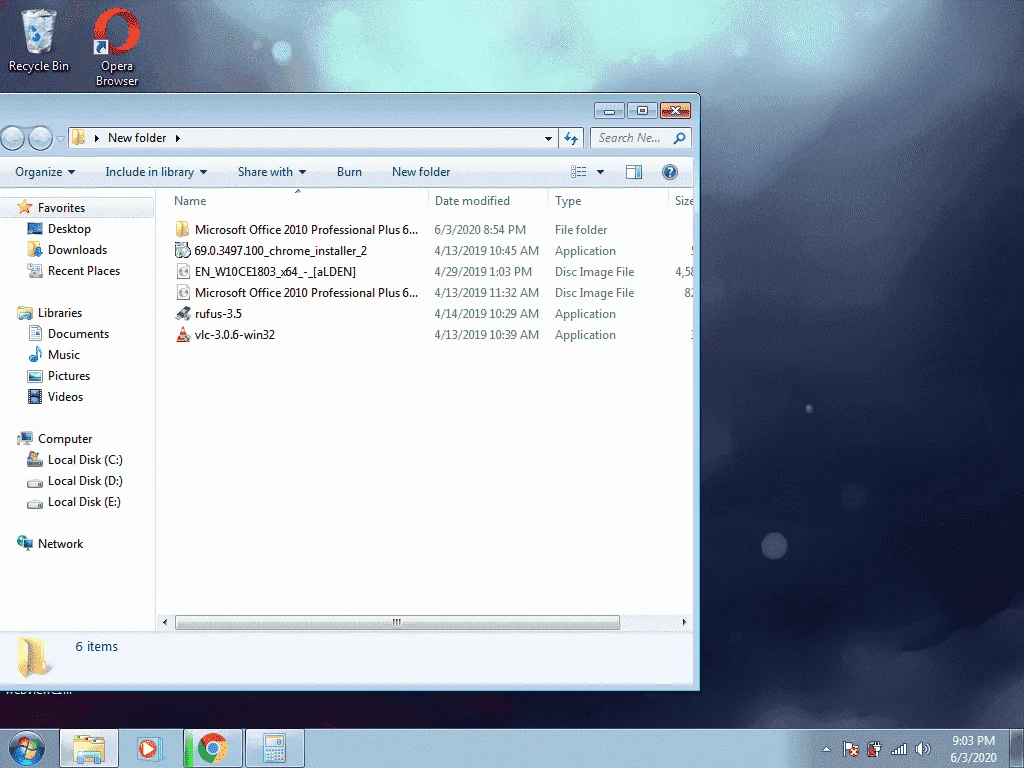Open Desktop under Favorites
This screenshot has height=768, width=1024.
coord(69,229)
